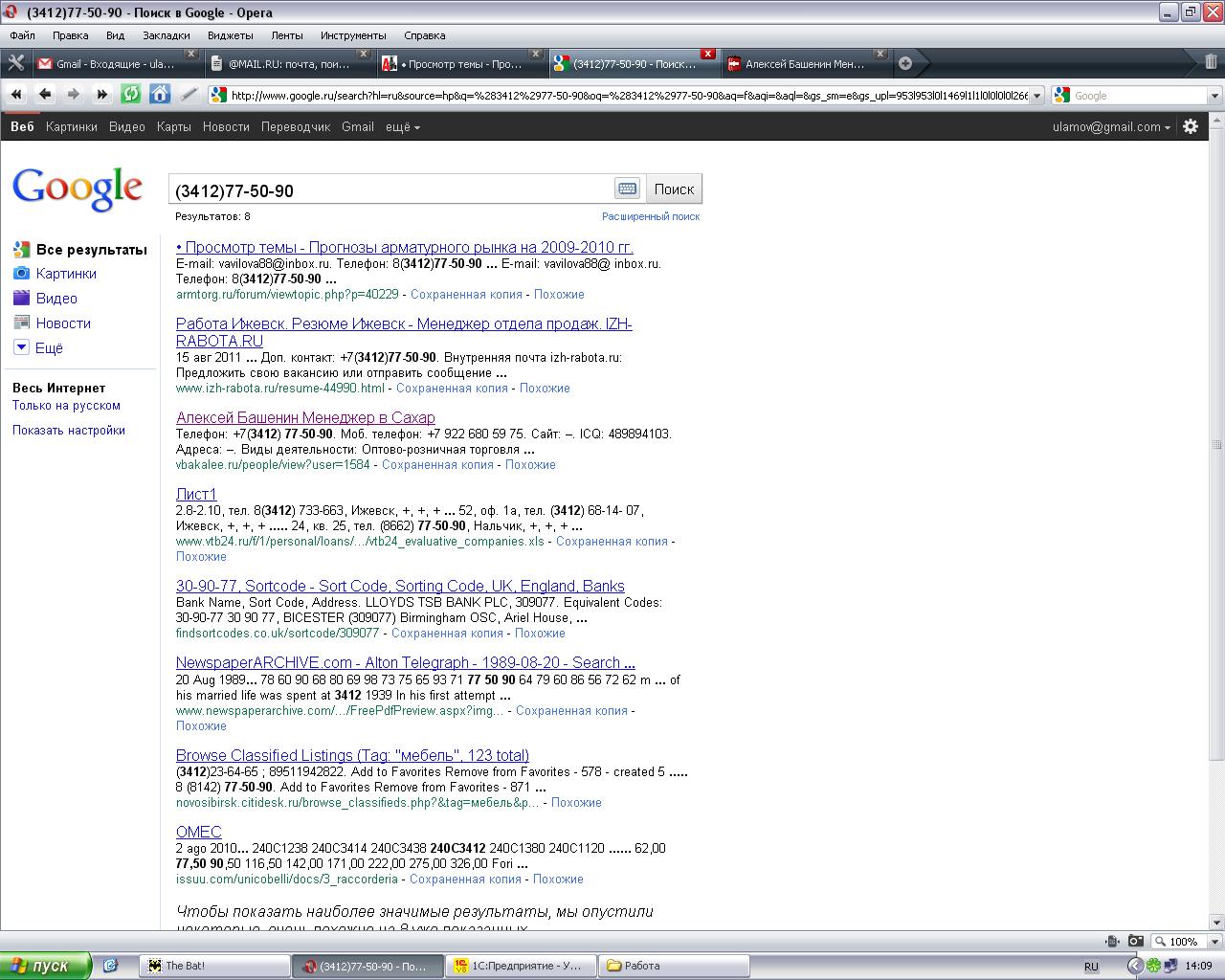Image resolution: width=1225 pixels, height=980 pixels.
Task: Expand the ulamov@gmail.com account menu
Action: click(1111, 126)
